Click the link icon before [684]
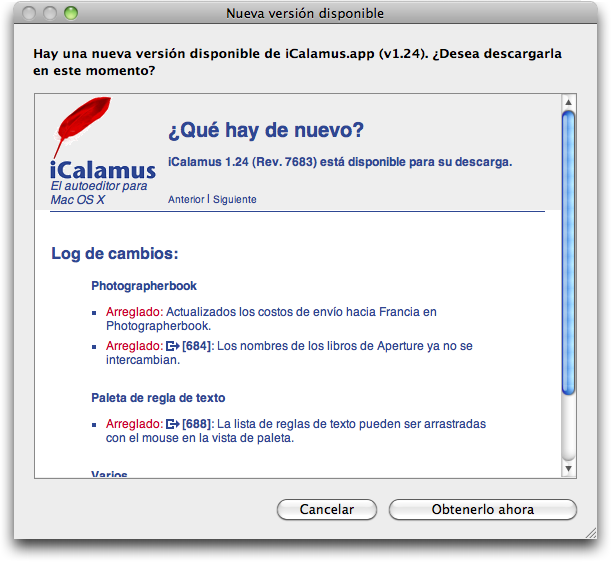The height and width of the screenshot is (562, 611). click(173, 346)
